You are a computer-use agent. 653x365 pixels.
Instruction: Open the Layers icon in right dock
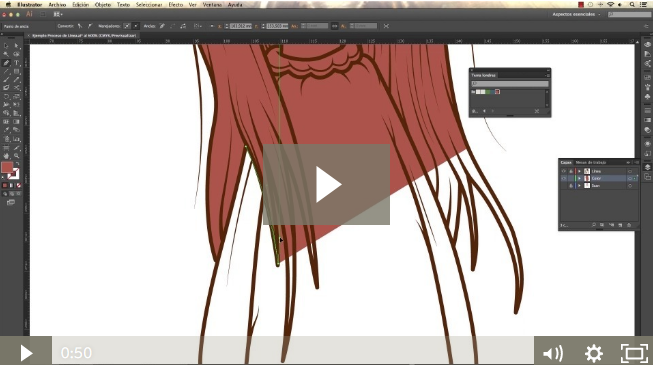pos(647,167)
